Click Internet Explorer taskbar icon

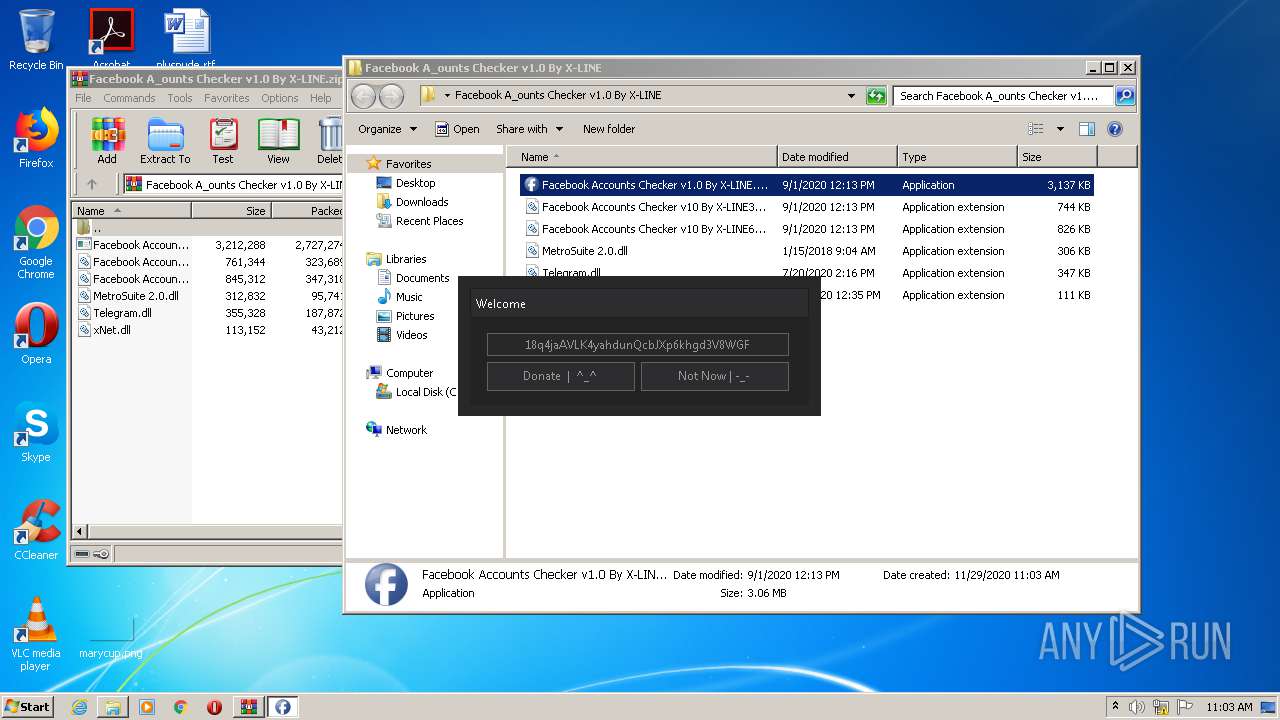[x=79, y=707]
